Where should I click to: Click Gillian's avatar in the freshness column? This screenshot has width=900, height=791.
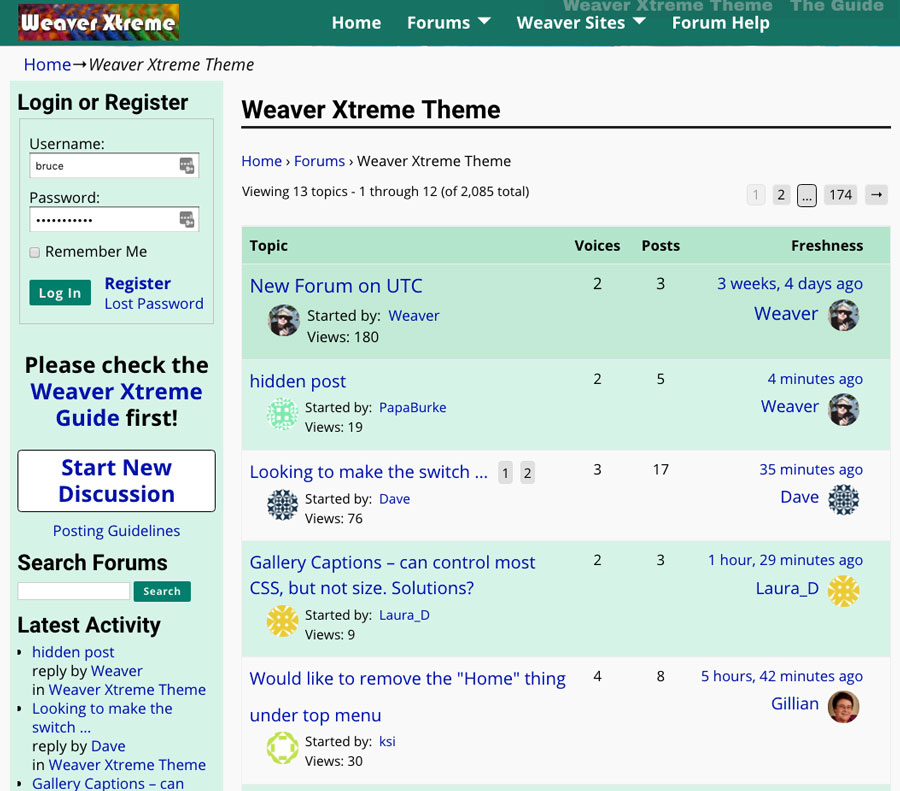coord(843,704)
